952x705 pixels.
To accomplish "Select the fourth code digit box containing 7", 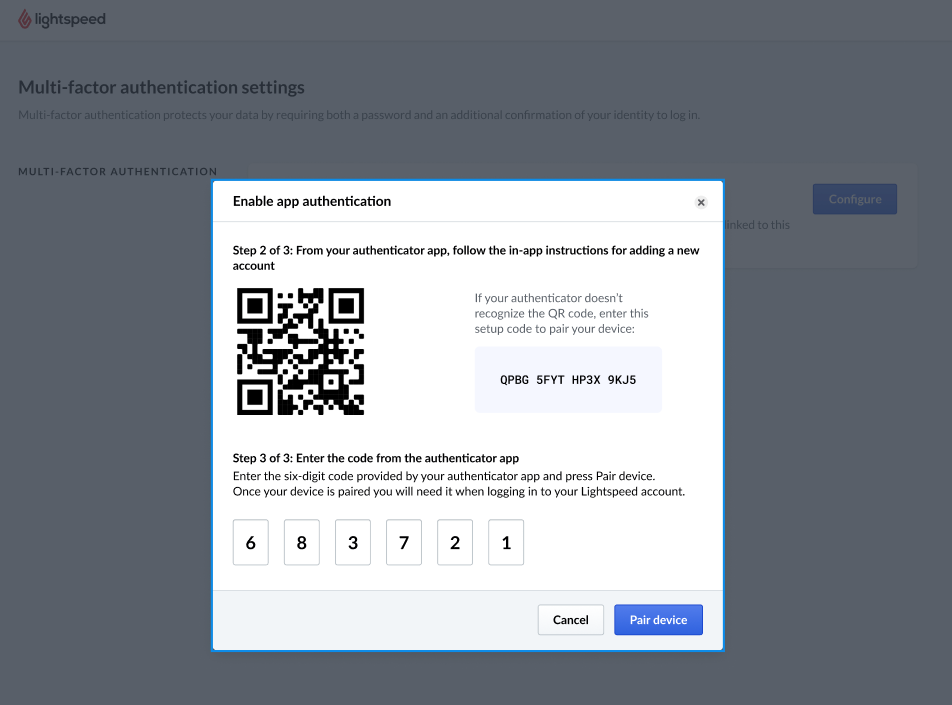I will tap(404, 542).
